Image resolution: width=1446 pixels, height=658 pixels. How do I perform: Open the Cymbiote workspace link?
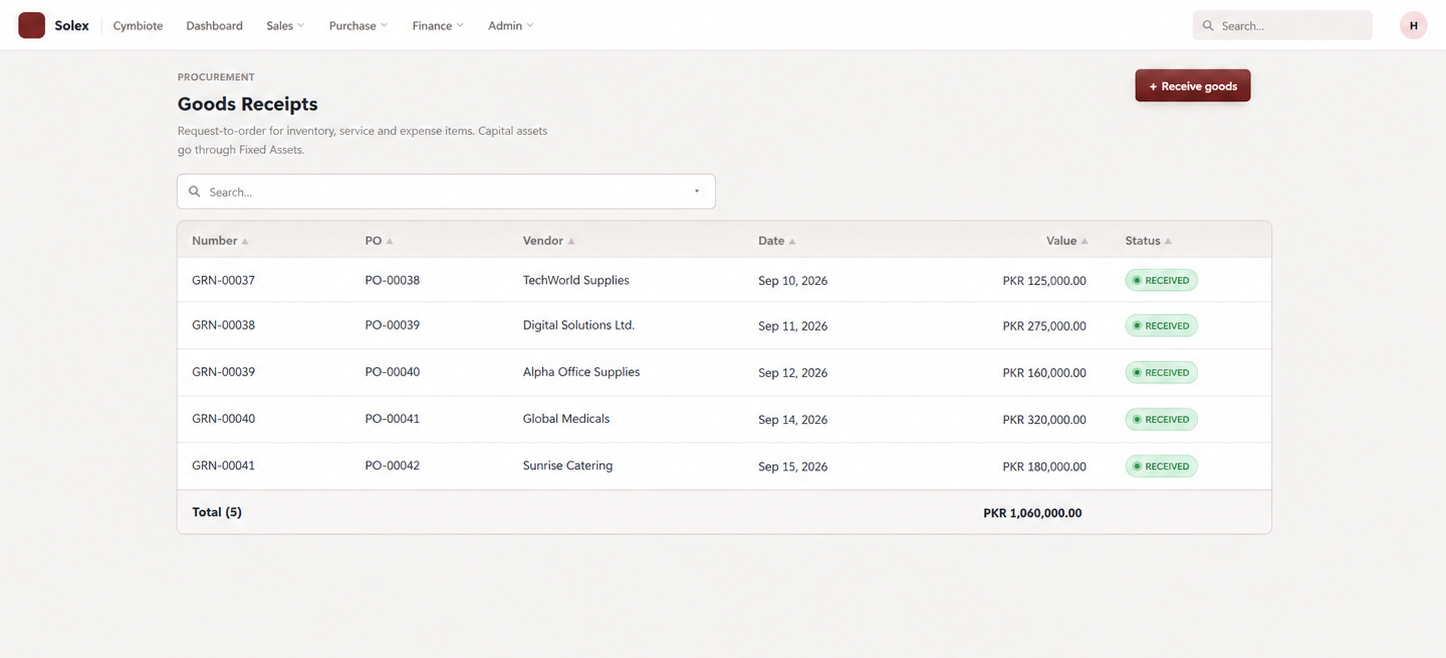[x=138, y=26]
